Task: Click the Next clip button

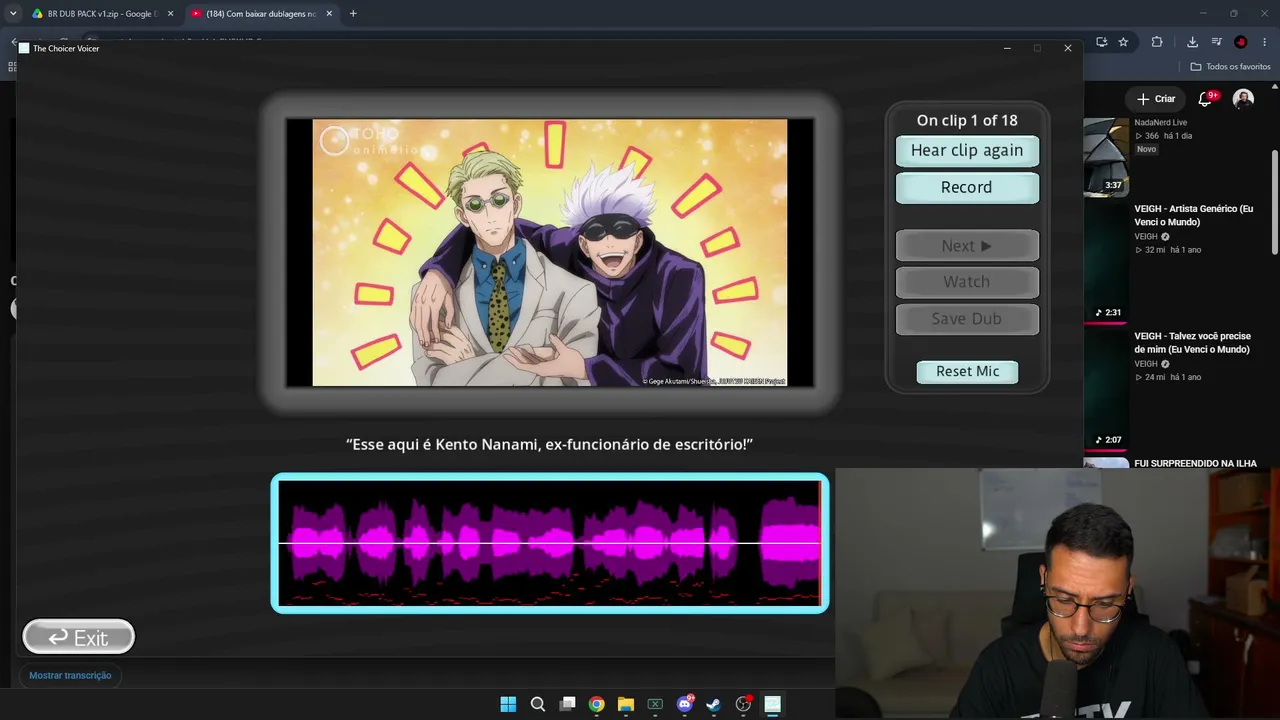Action: (967, 246)
